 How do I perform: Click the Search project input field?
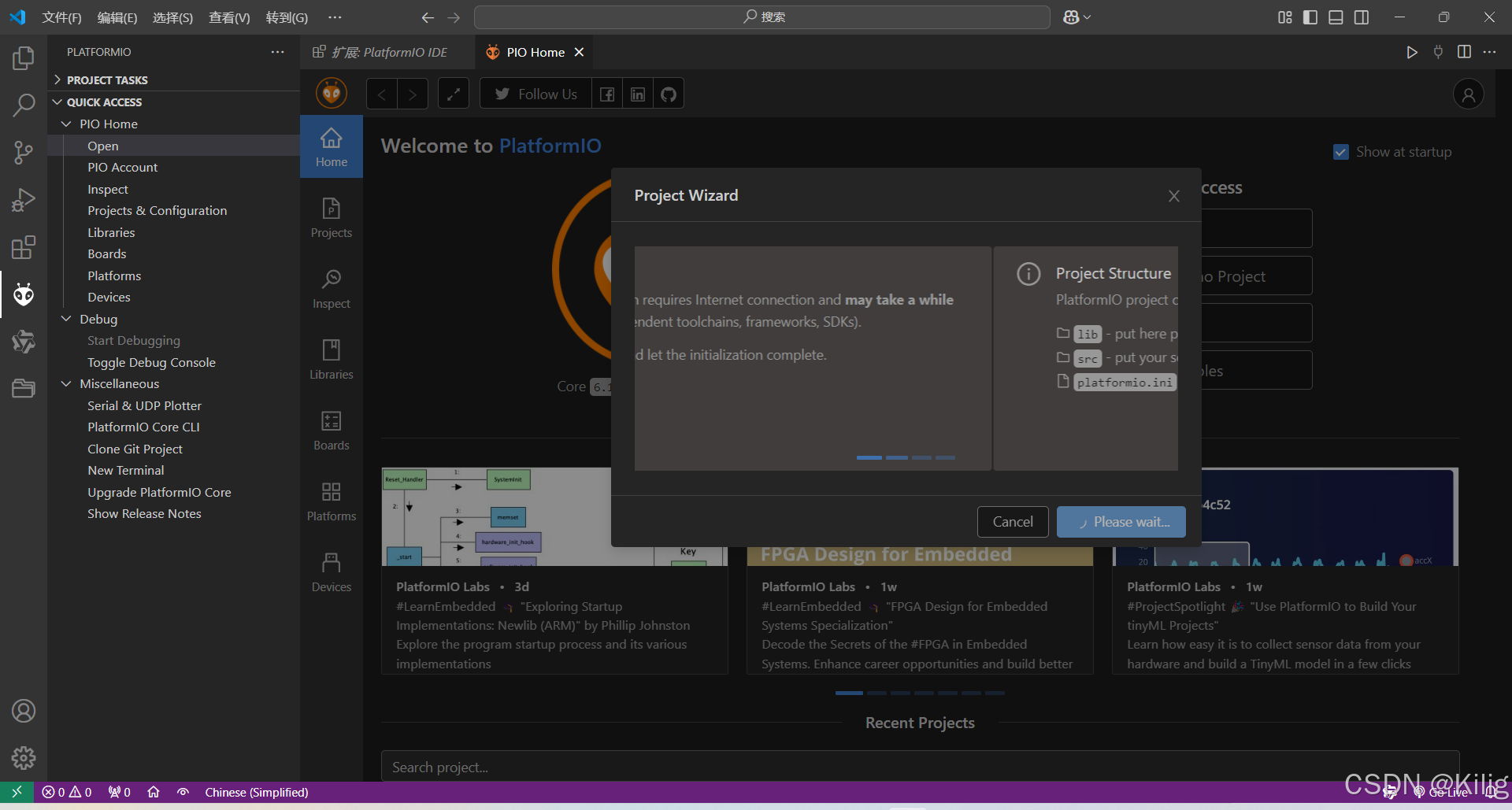(920, 767)
